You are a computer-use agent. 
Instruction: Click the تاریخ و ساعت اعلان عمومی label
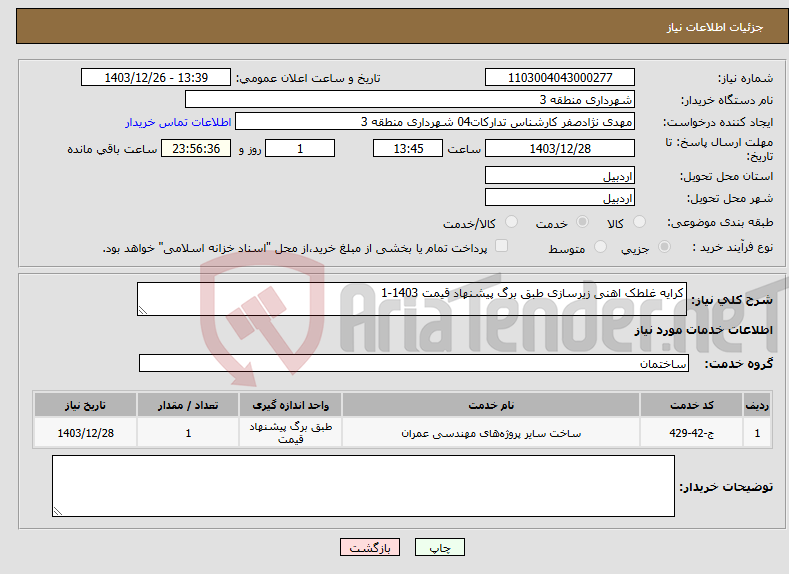point(308,78)
